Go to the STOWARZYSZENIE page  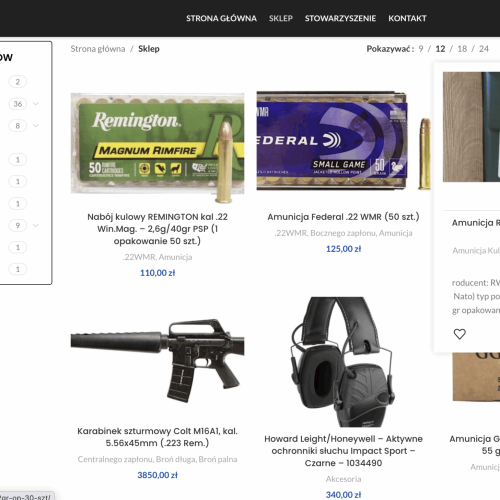pyautogui.click(x=340, y=18)
